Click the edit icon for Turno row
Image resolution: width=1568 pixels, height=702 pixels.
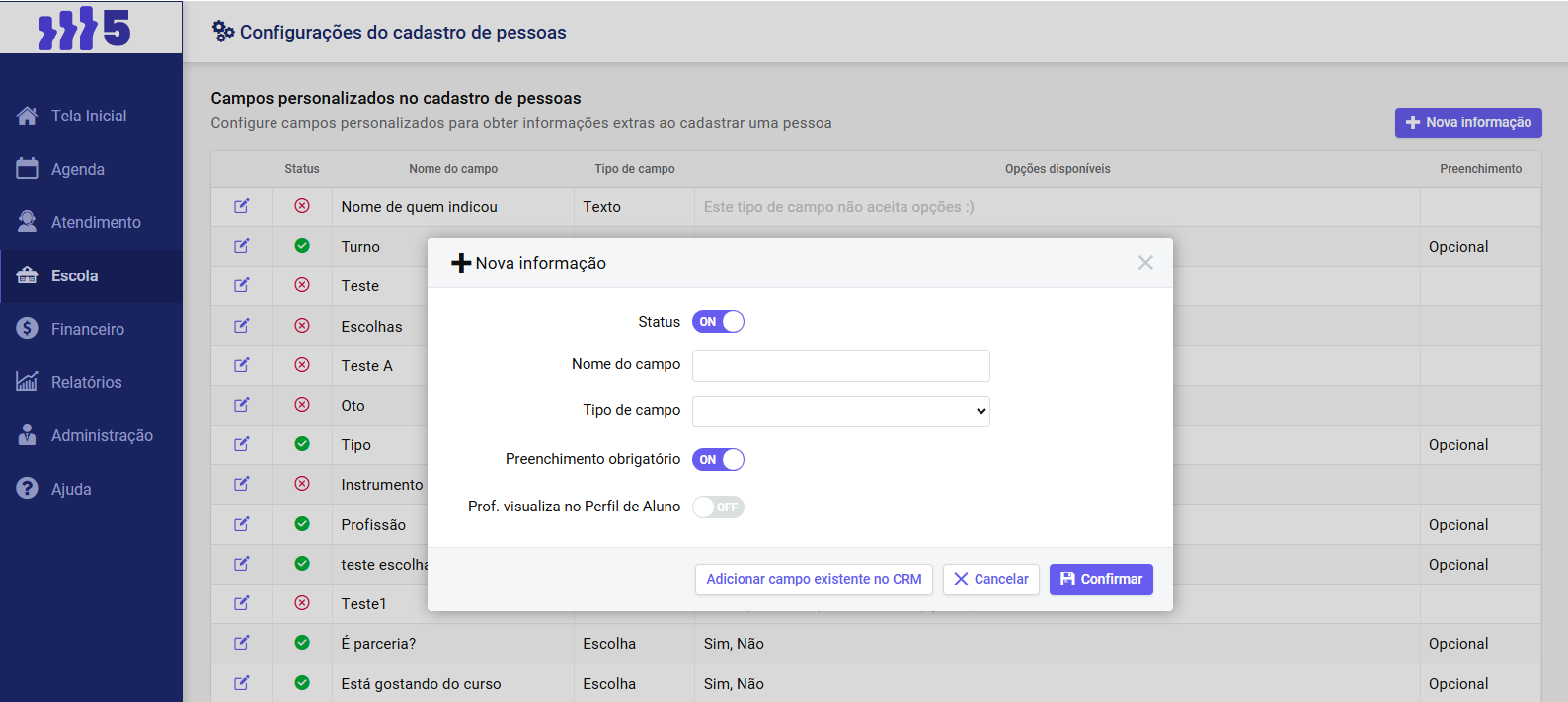241,246
